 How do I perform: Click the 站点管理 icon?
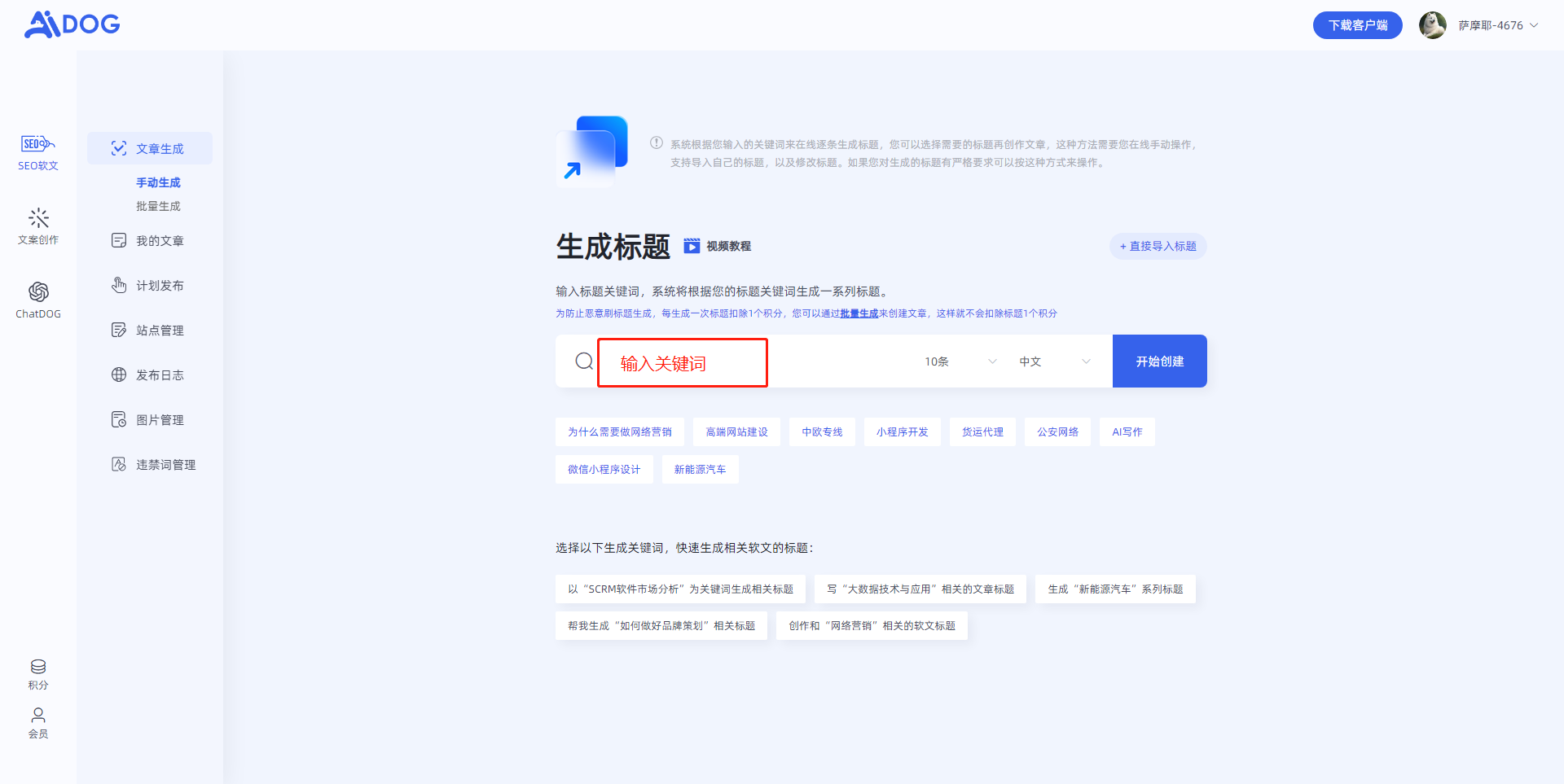(119, 330)
